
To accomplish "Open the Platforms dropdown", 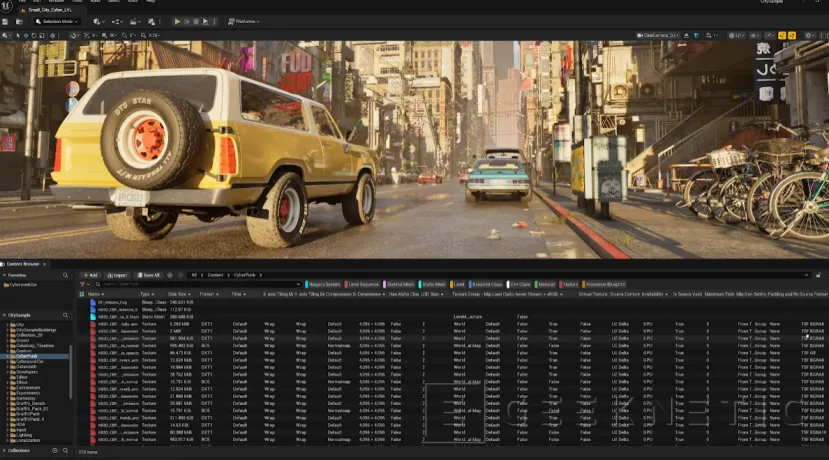I will coord(244,22).
